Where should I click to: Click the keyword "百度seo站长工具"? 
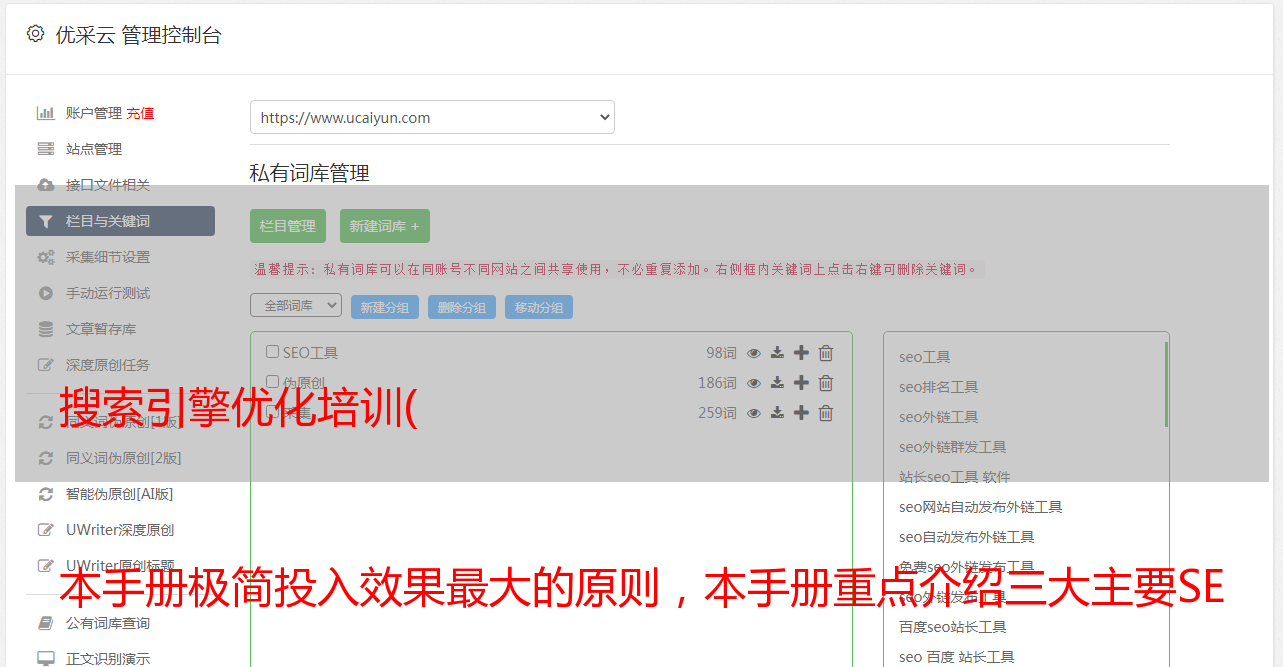tap(953, 627)
